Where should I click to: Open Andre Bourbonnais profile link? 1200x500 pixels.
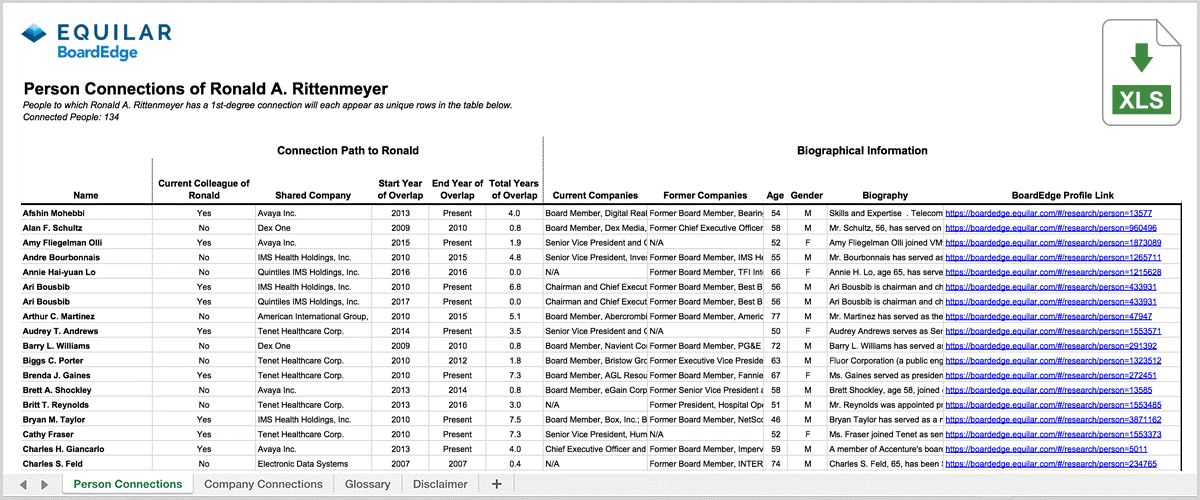click(1053, 257)
